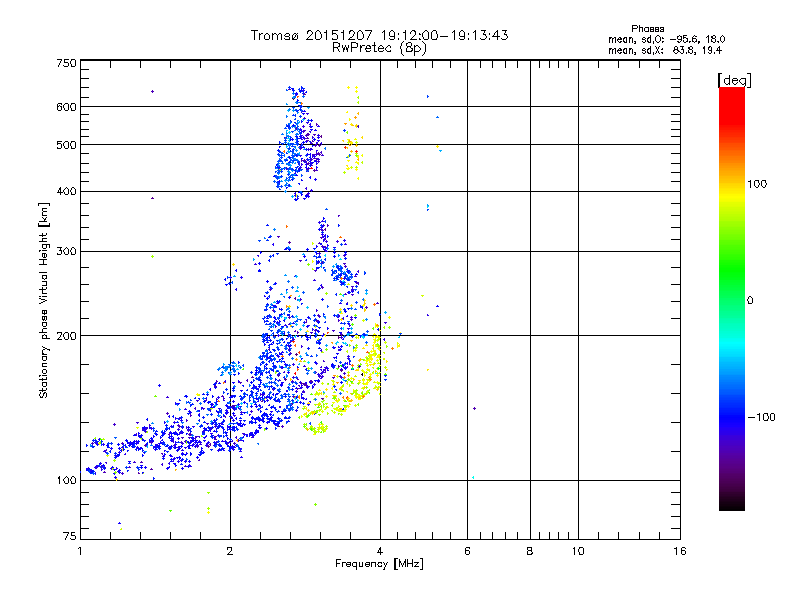
Task: Click the x-axis tick label '4'
Action: (x=380, y=551)
